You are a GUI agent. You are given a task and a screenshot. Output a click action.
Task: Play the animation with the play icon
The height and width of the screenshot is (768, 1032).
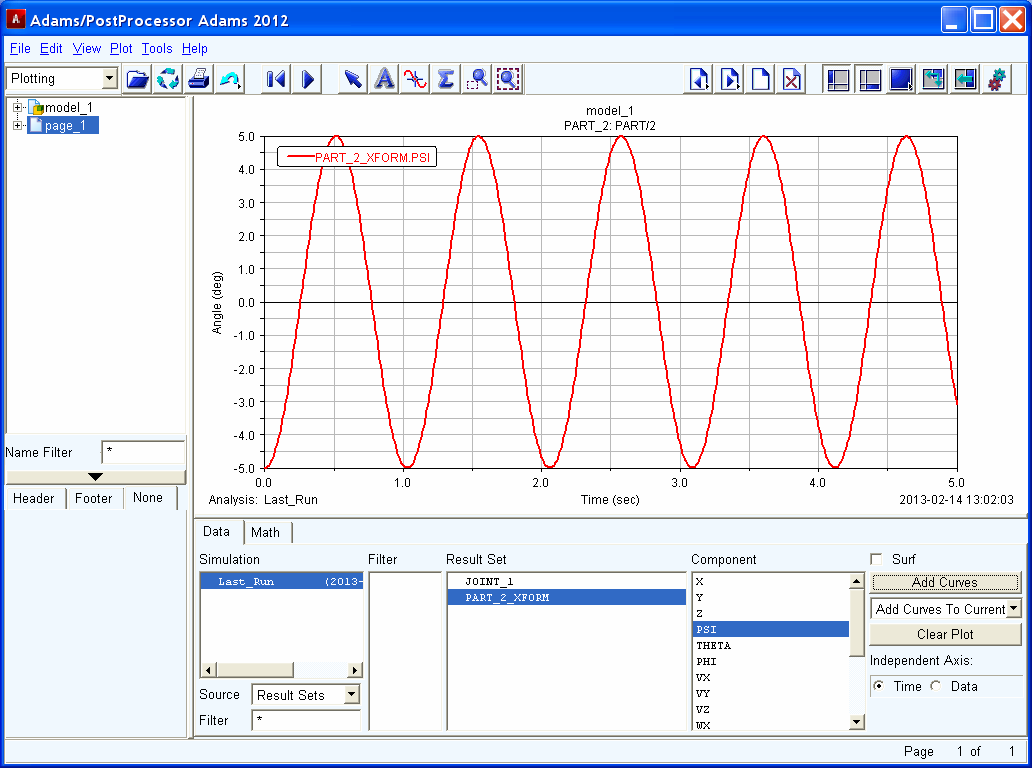[307, 80]
